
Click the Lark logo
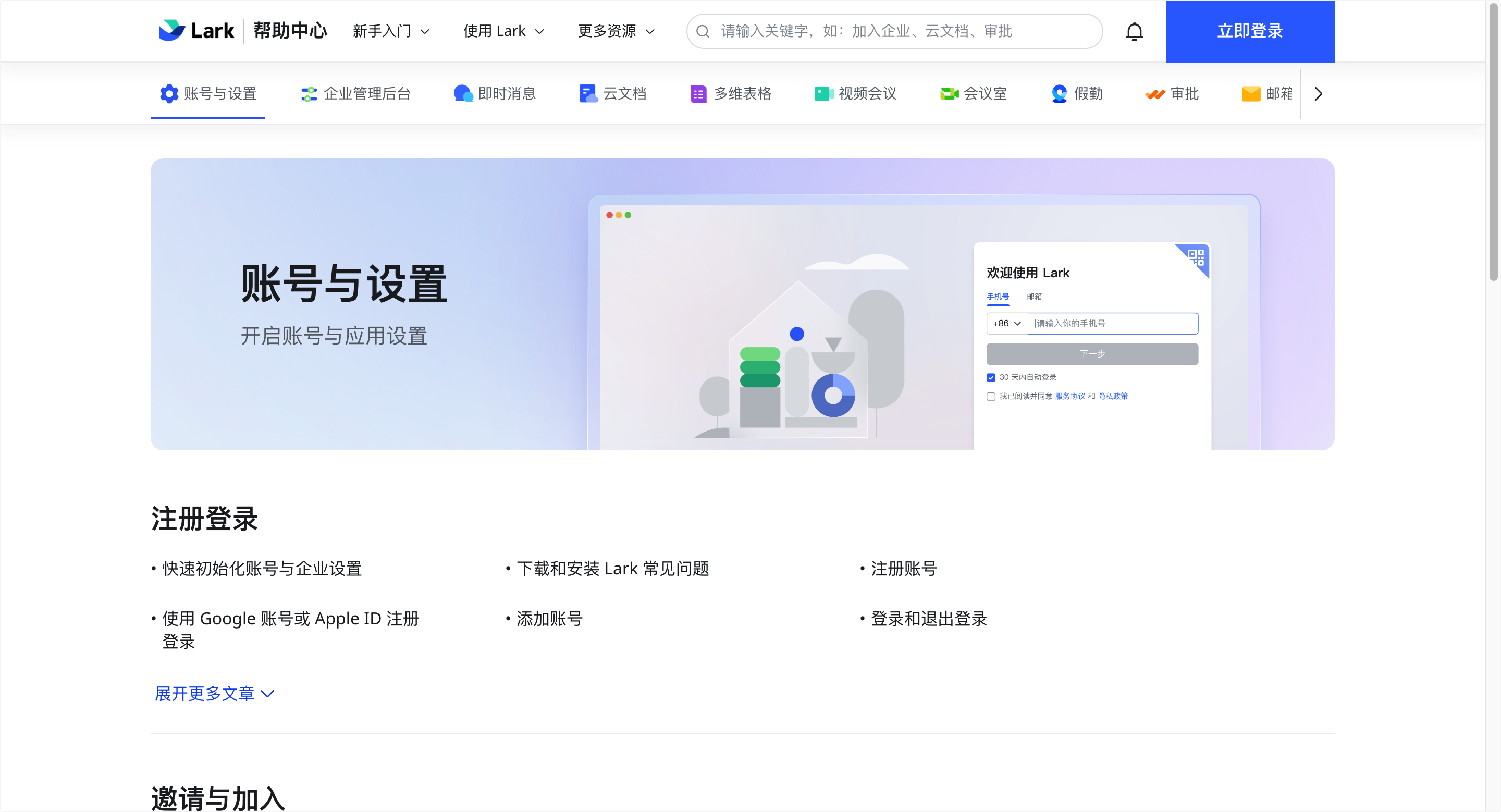coord(196,31)
